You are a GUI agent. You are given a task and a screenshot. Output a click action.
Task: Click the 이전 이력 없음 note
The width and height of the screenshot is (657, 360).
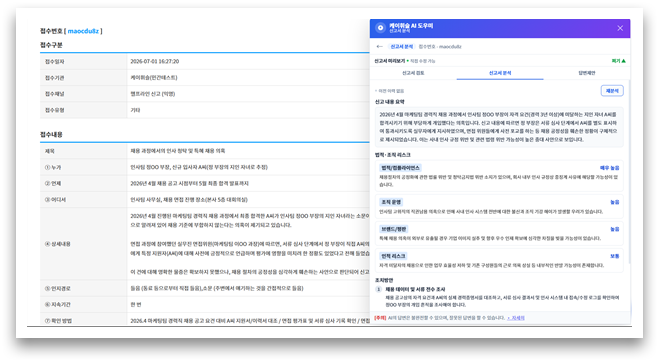[390, 91]
